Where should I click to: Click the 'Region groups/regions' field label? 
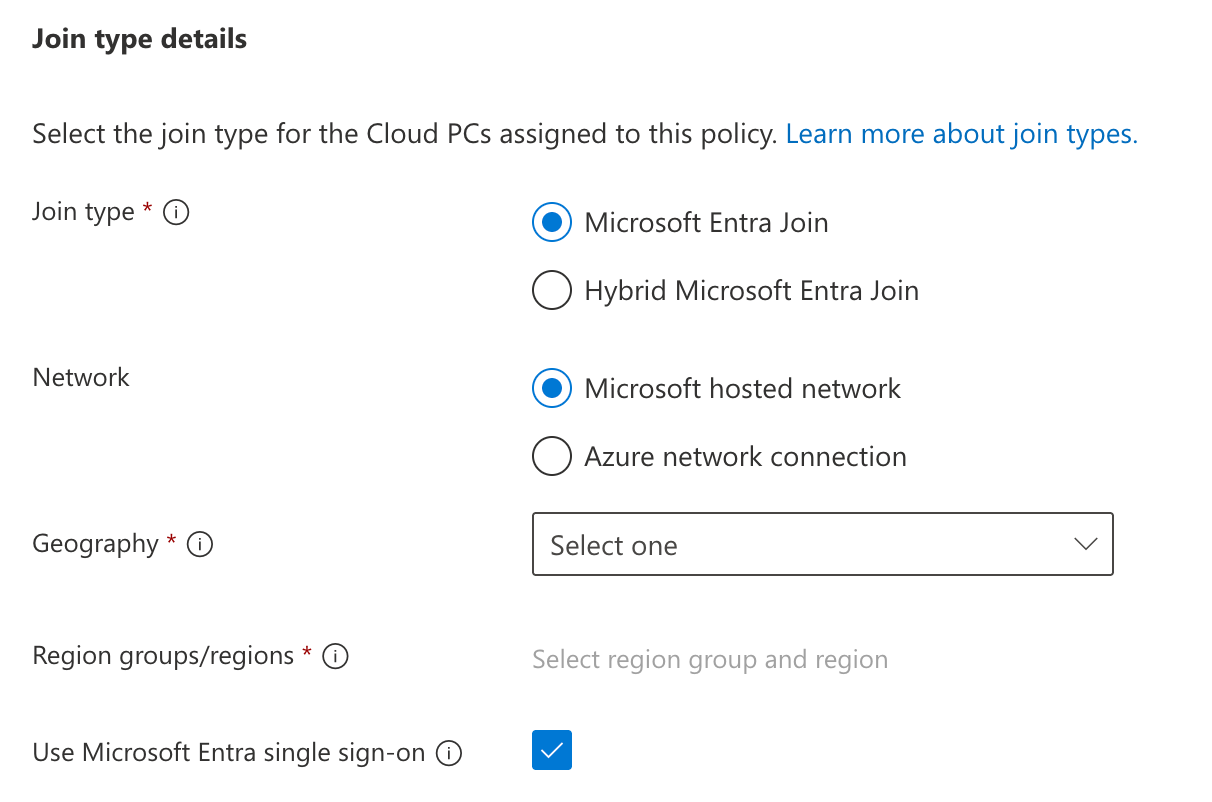(x=163, y=656)
